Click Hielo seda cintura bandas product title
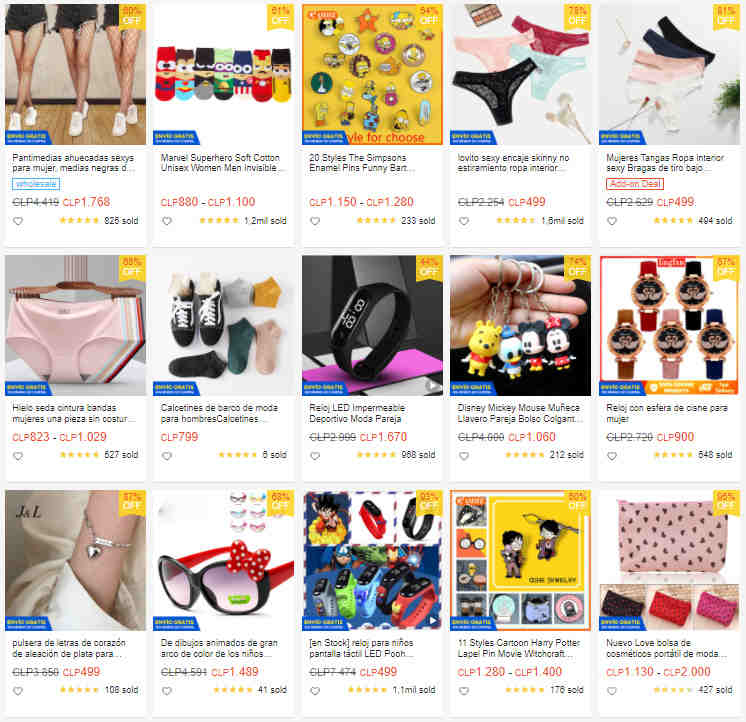Image resolution: width=746 pixels, height=722 pixels. pos(73,413)
